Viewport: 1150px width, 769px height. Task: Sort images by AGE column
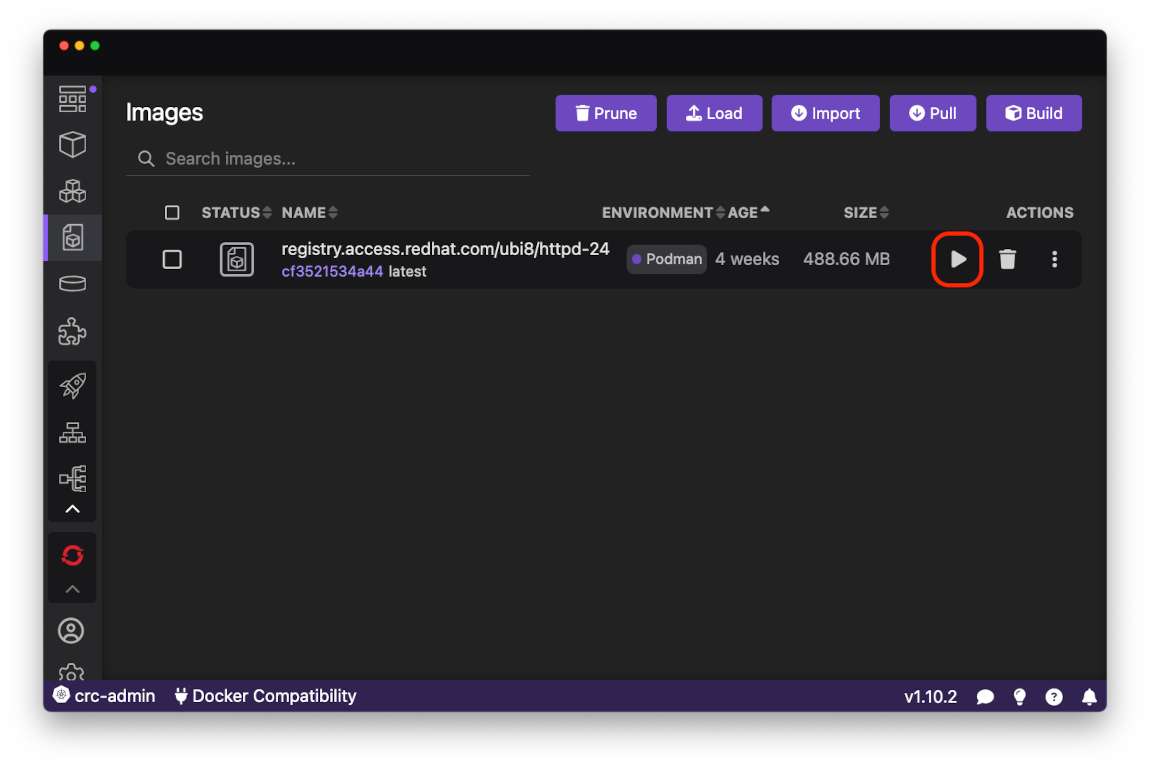(748, 213)
